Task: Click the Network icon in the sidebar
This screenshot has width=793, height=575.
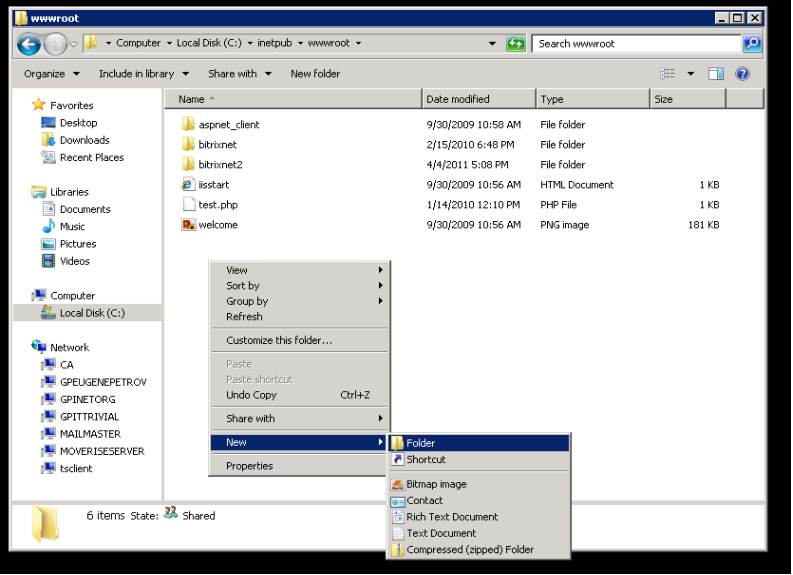Action: coord(38,346)
